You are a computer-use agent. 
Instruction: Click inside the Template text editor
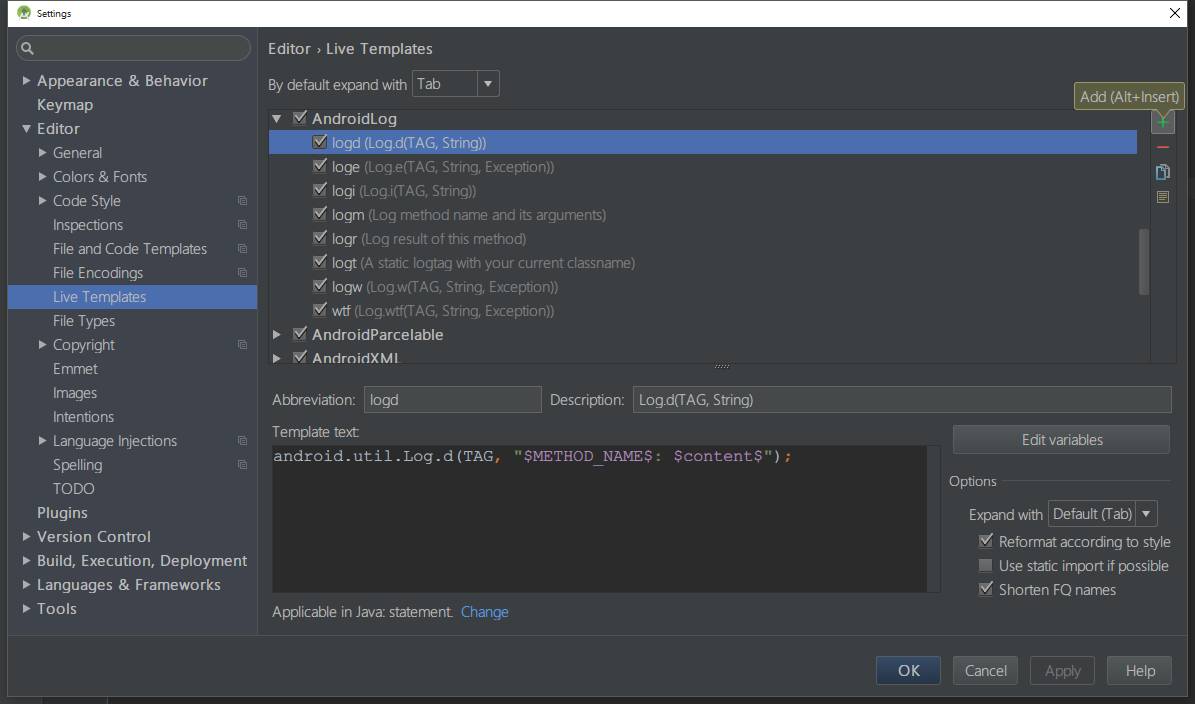(600, 519)
